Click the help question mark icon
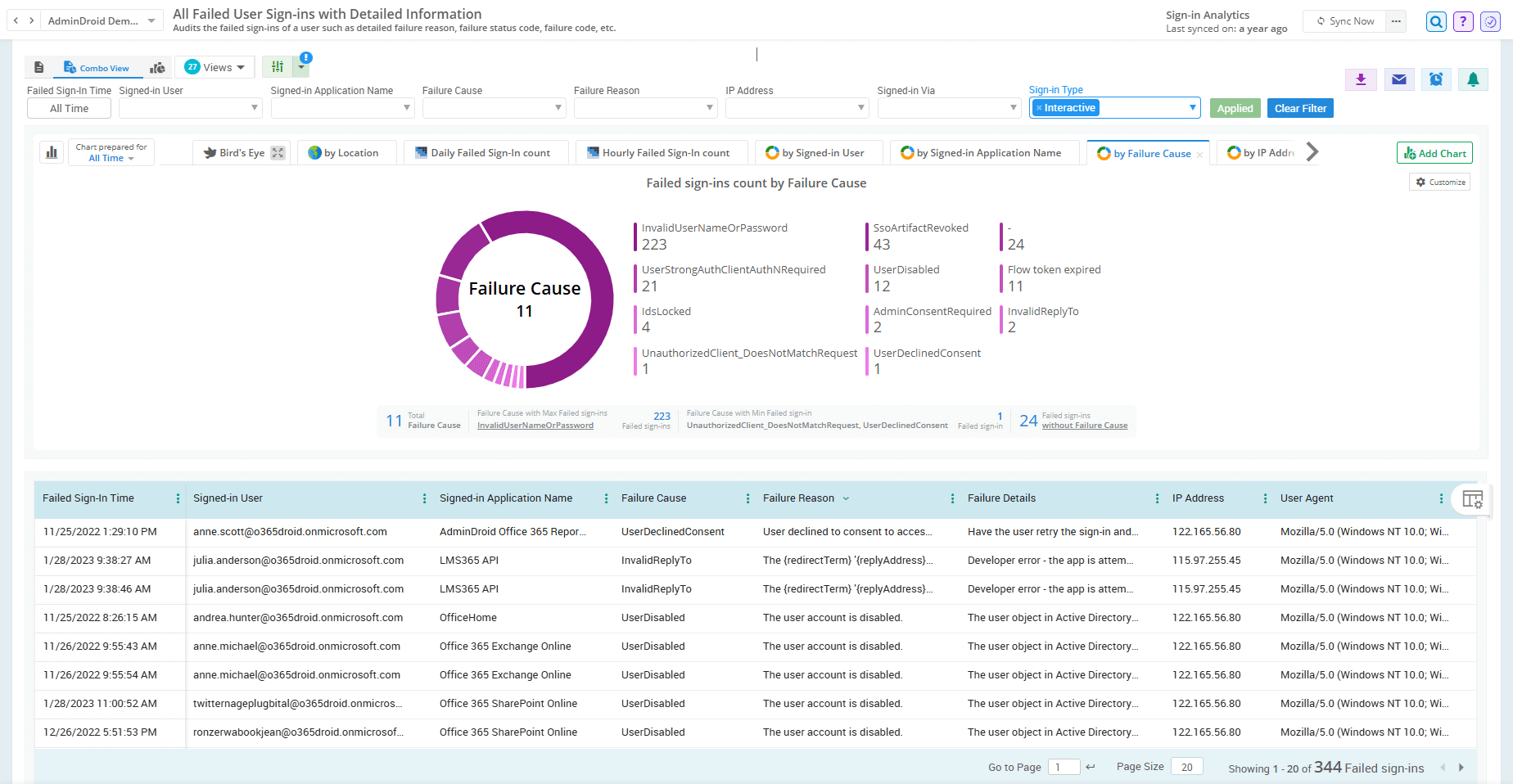 pyautogui.click(x=1463, y=21)
